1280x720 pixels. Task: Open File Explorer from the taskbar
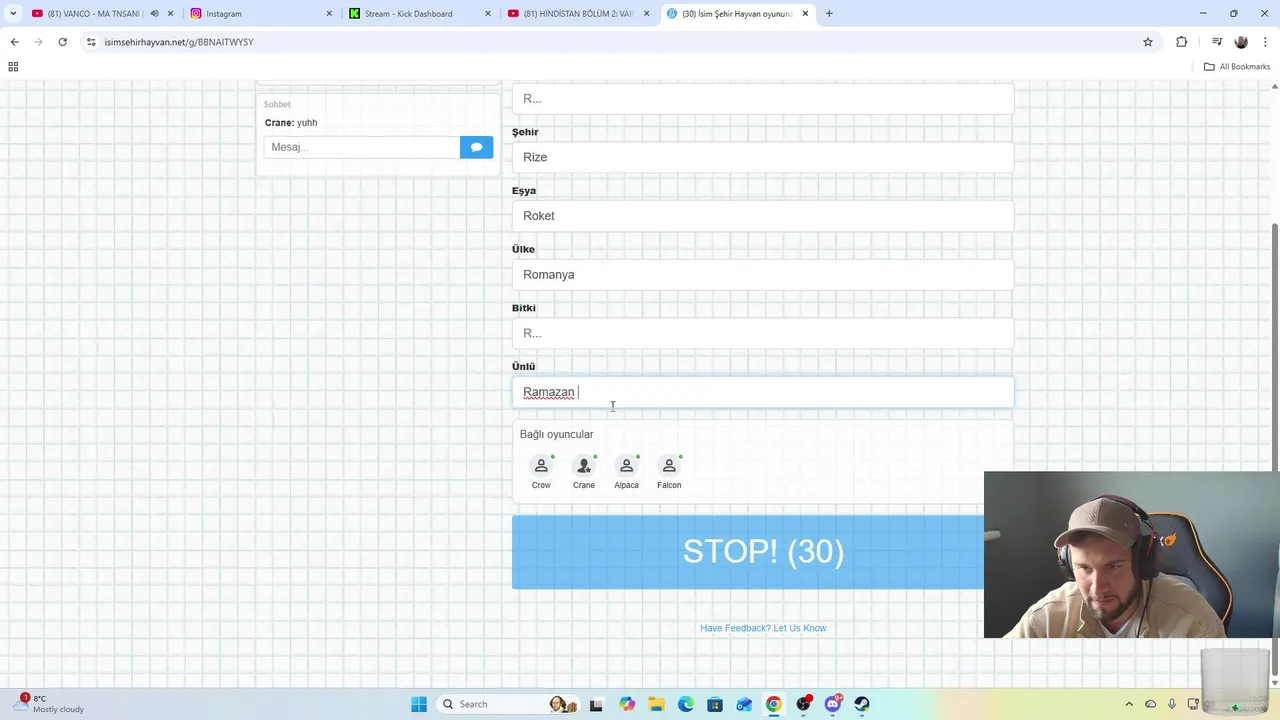[656, 704]
